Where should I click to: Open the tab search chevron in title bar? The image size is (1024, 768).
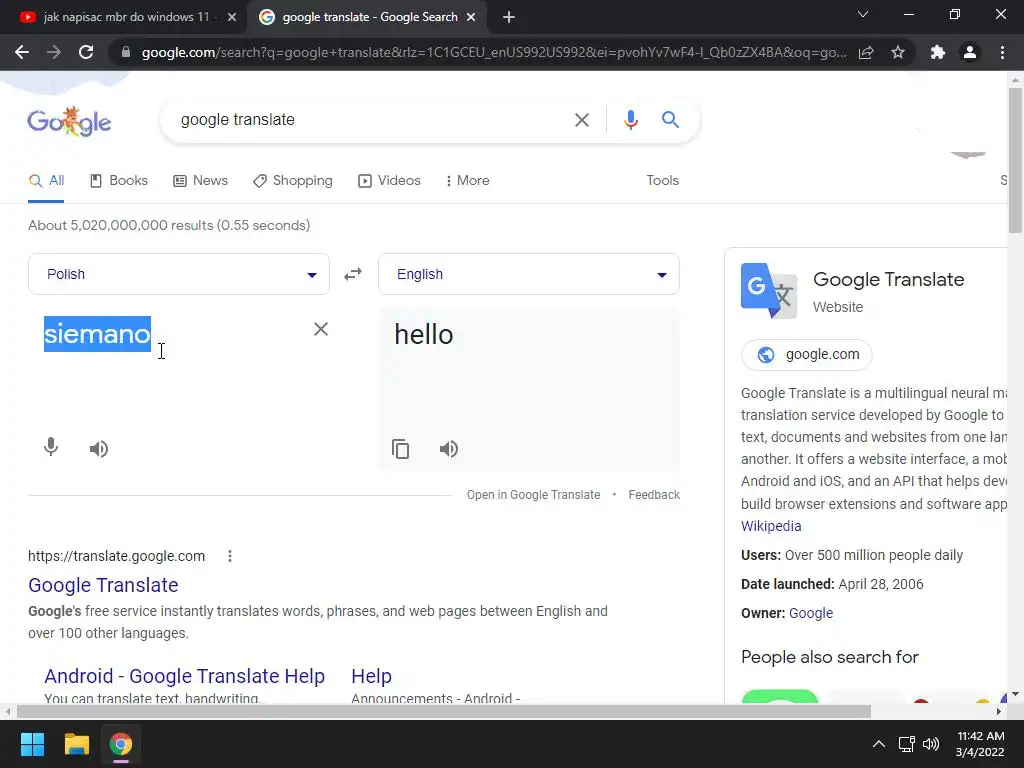click(863, 14)
